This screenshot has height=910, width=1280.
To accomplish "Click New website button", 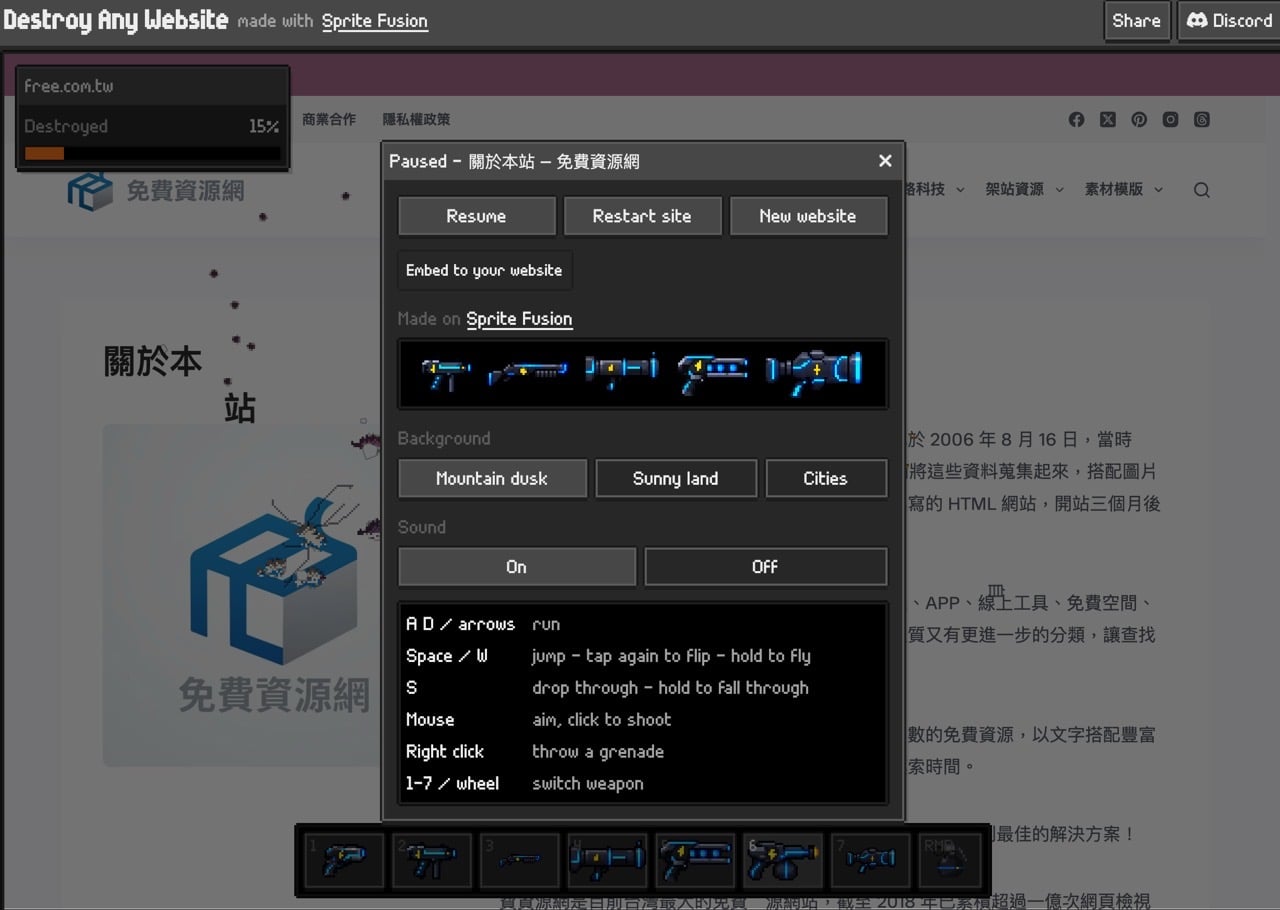I will [808, 216].
